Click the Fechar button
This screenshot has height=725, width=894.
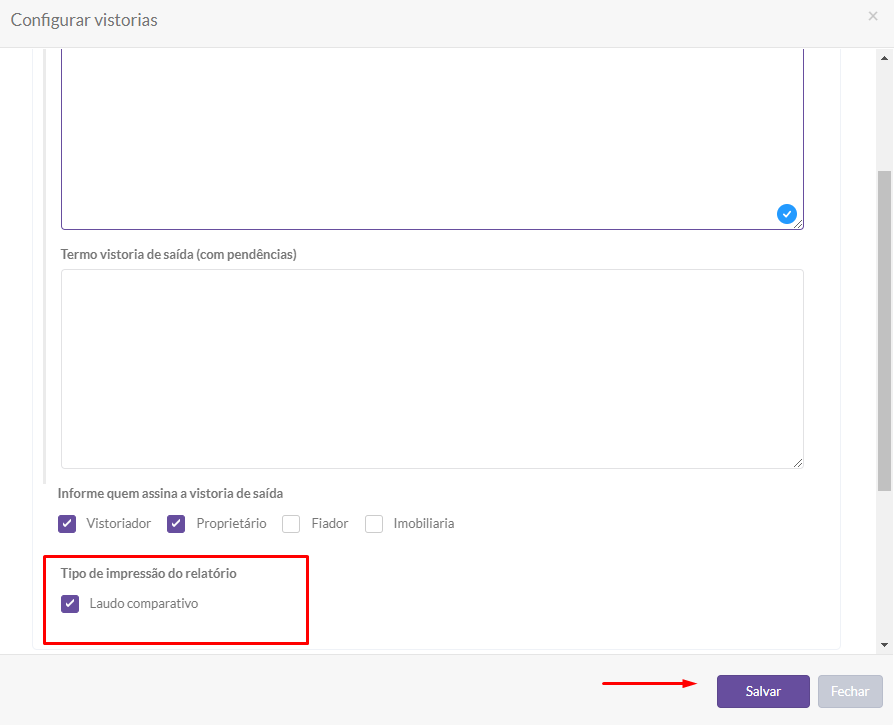click(x=850, y=691)
